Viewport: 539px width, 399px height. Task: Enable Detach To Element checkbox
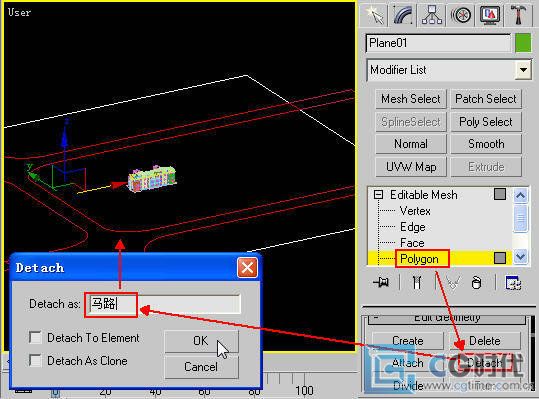point(35,337)
